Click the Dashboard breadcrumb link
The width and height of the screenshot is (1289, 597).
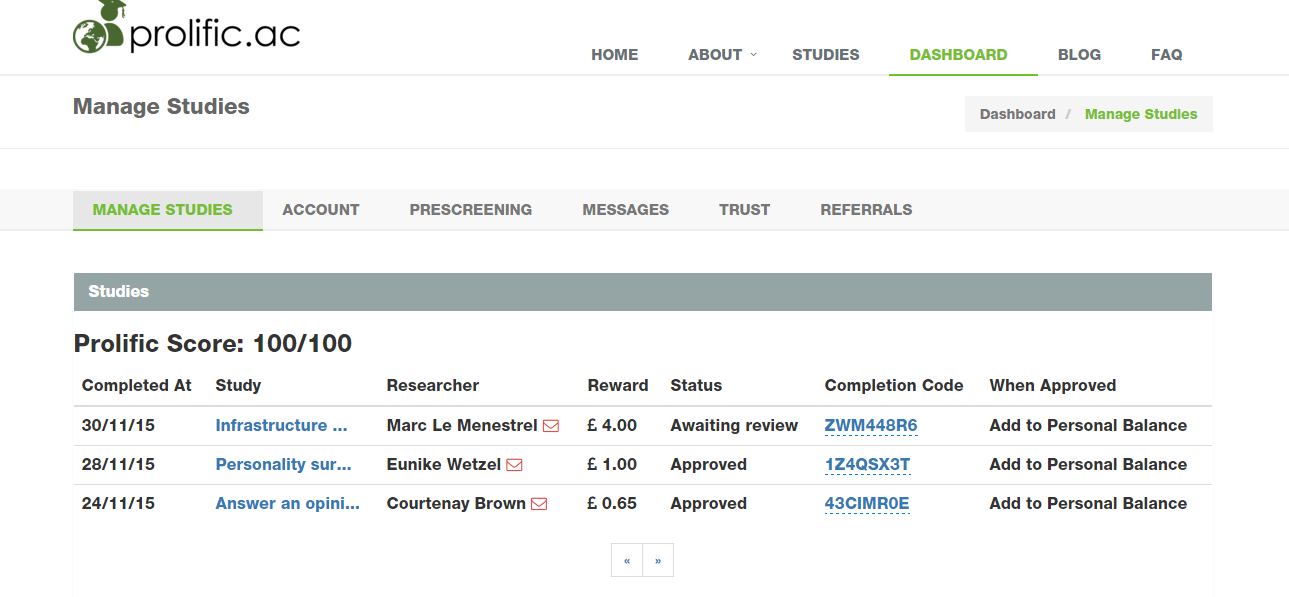tap(1017, 114)
